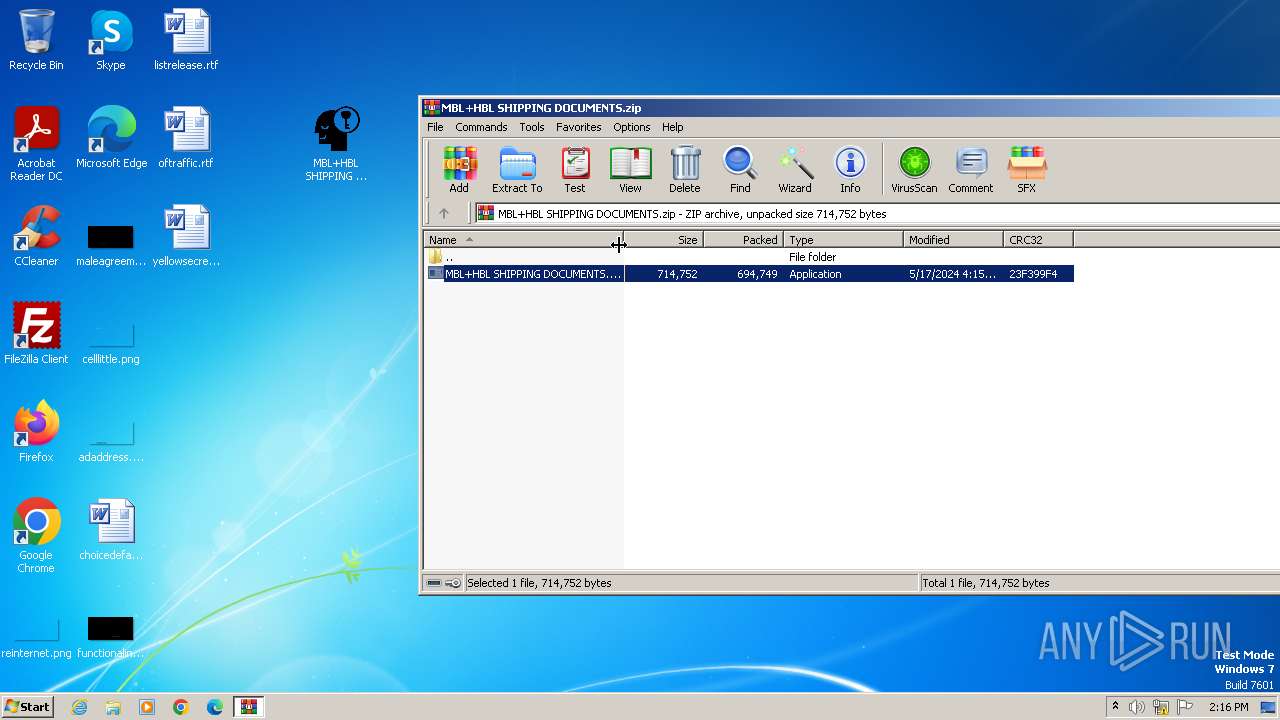Click the View toolbar icon
Screen dimensions: 1280x720
tap(630, 169)
